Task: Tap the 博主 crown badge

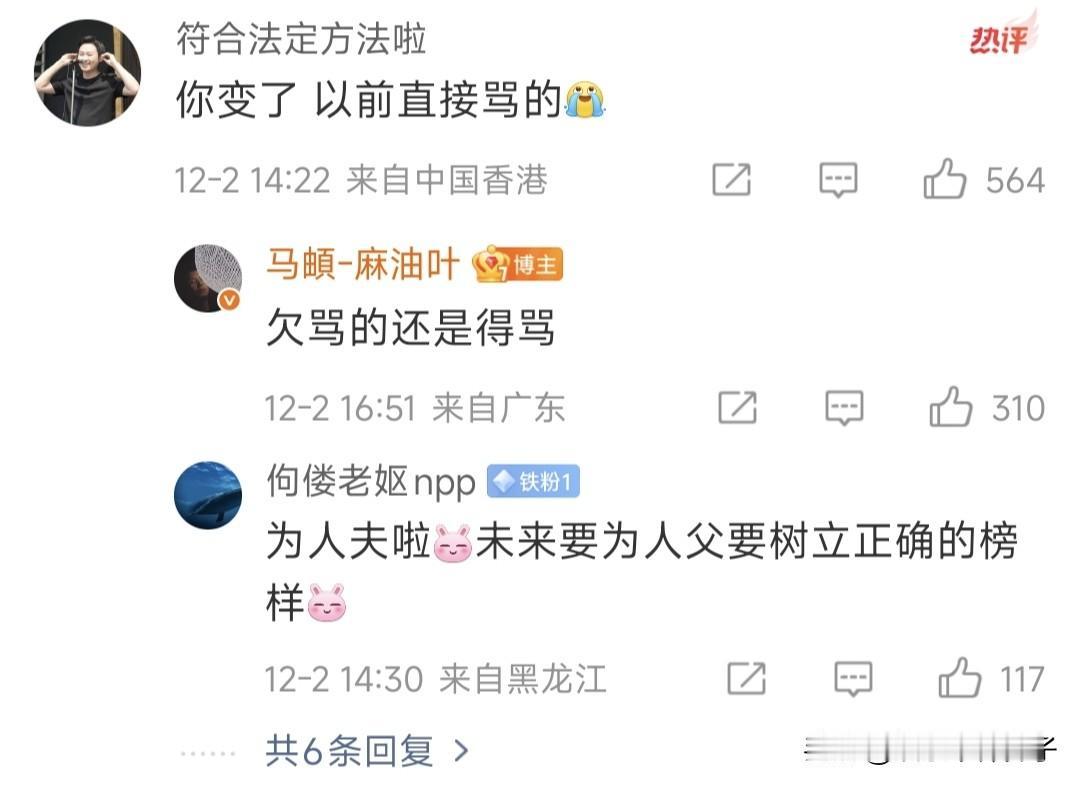Action: tap(517, 264)
